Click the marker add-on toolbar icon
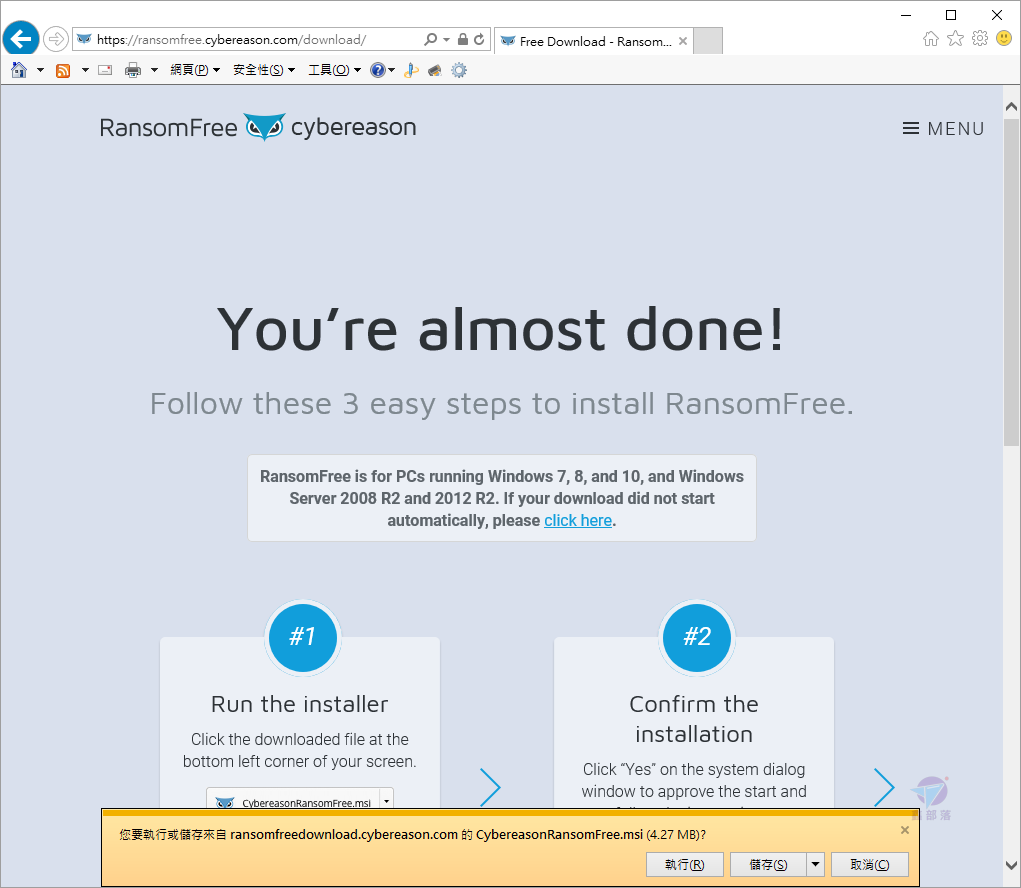 click(434, 70)
